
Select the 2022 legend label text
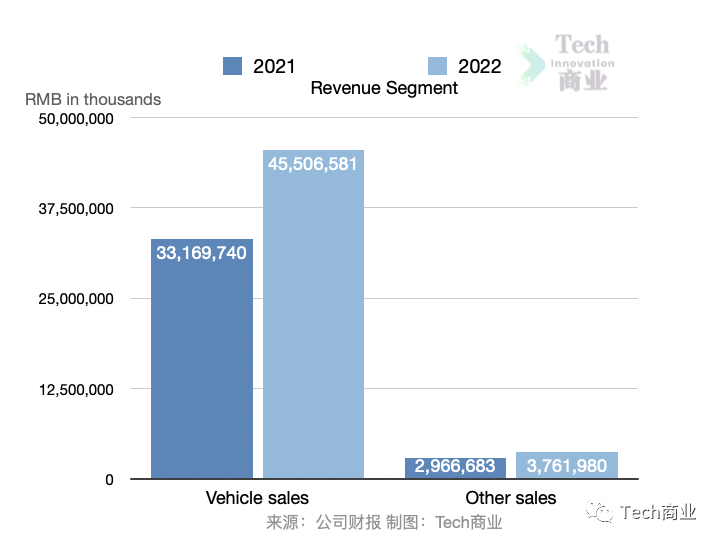point(480,67)
